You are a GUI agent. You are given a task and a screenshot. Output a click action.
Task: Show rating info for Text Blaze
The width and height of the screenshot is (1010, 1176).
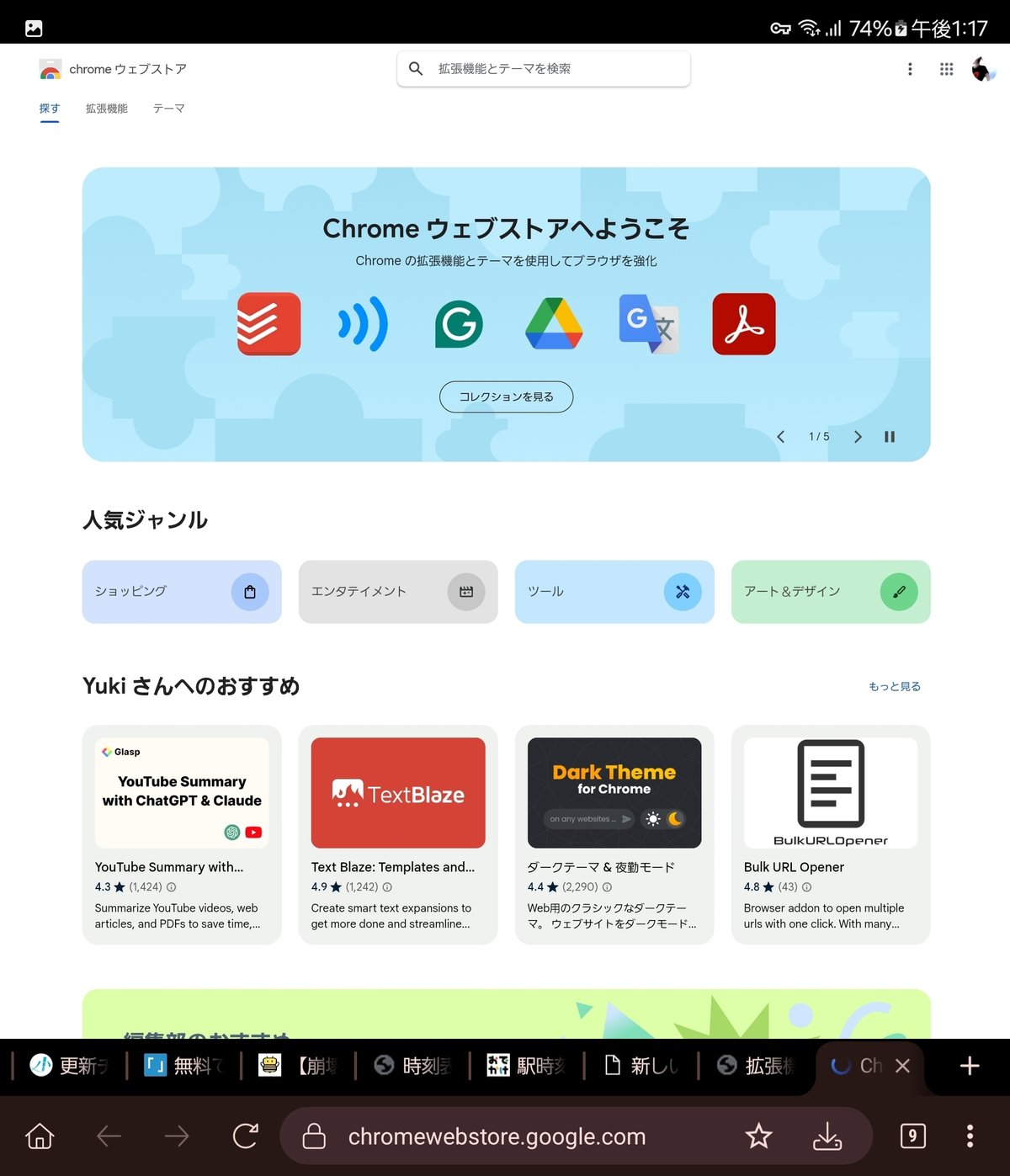coord(387,887)
